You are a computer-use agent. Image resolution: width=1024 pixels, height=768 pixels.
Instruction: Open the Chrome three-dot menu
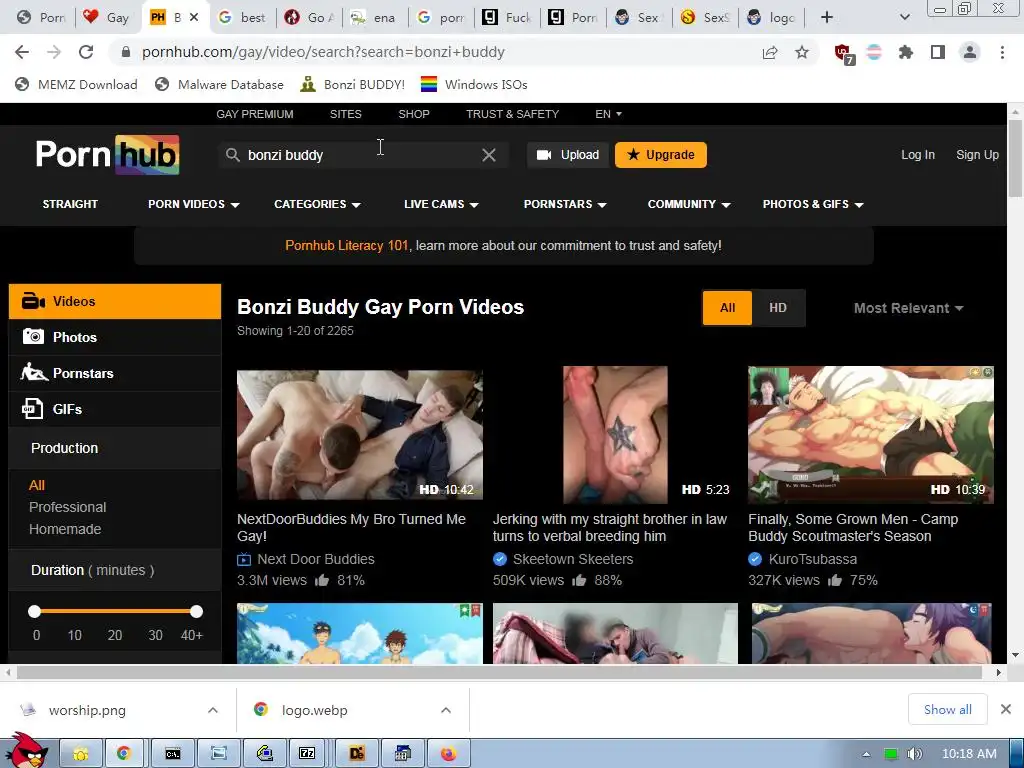[1002, 52]
